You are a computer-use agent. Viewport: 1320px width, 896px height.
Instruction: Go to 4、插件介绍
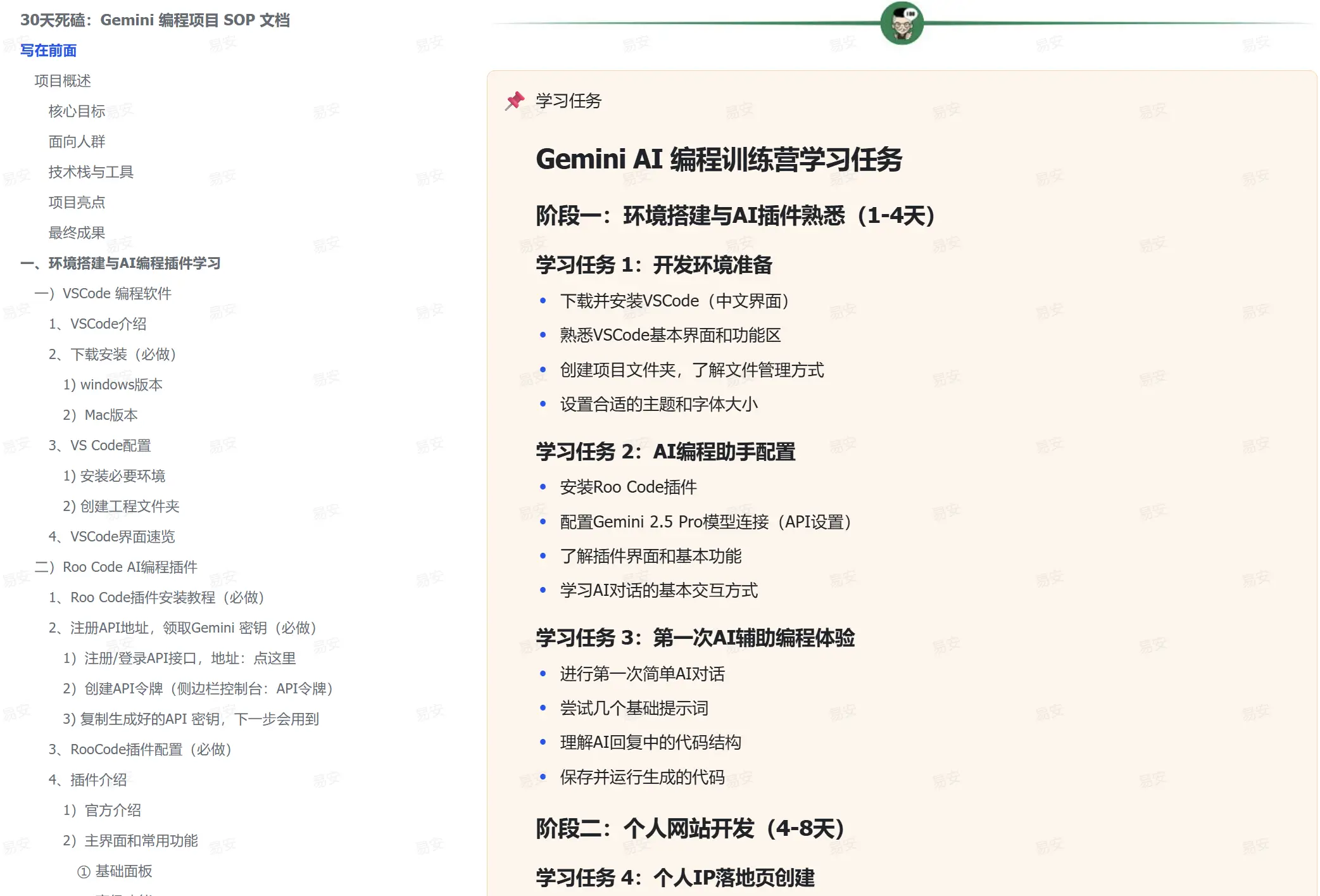click(87, 780)
